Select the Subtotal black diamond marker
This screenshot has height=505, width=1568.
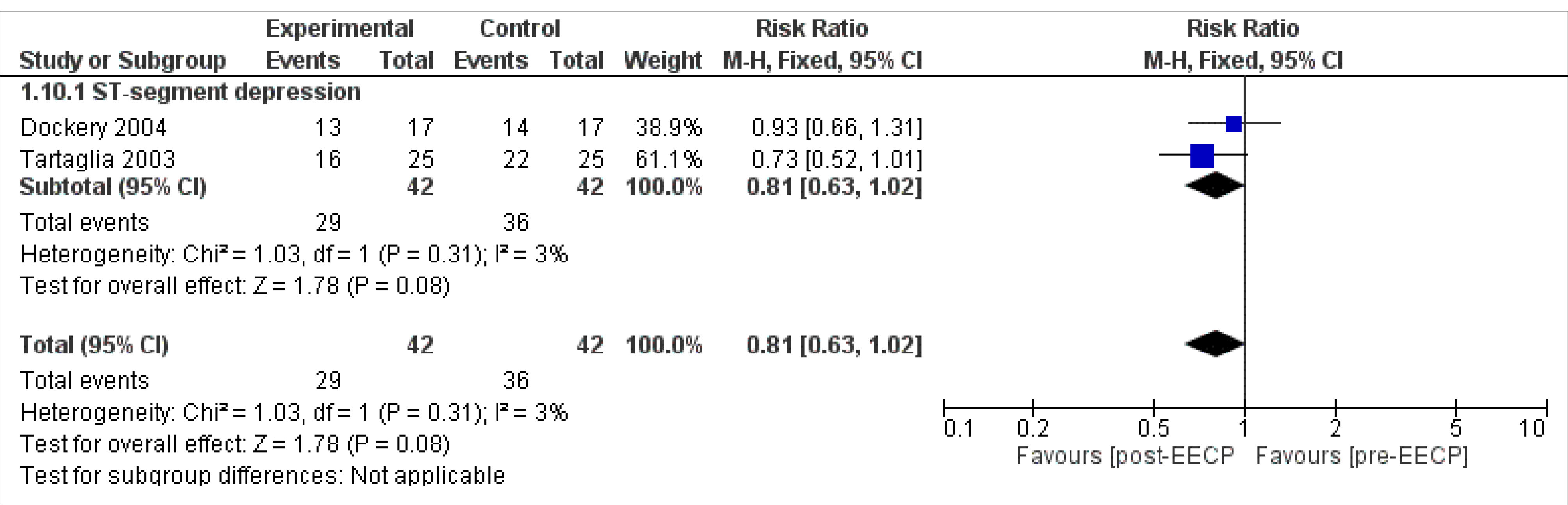tap(1215, 186)
